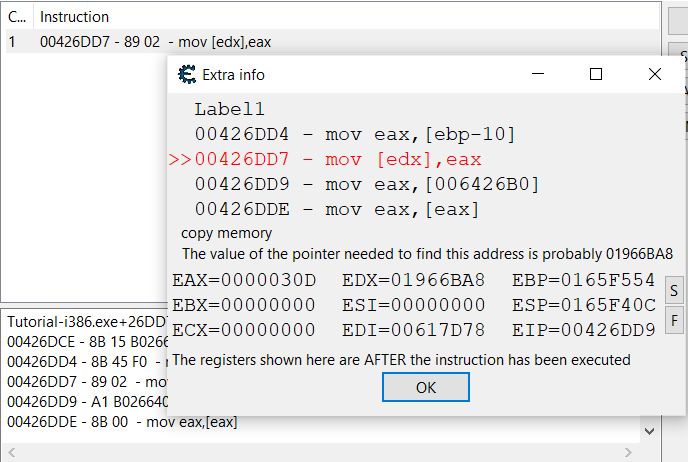Click the EIP=00426DD9 register value

(584, 329)
